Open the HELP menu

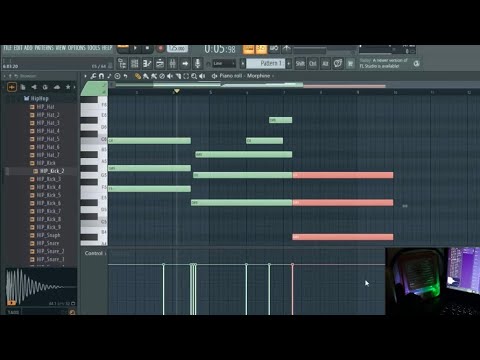point(107,48)
